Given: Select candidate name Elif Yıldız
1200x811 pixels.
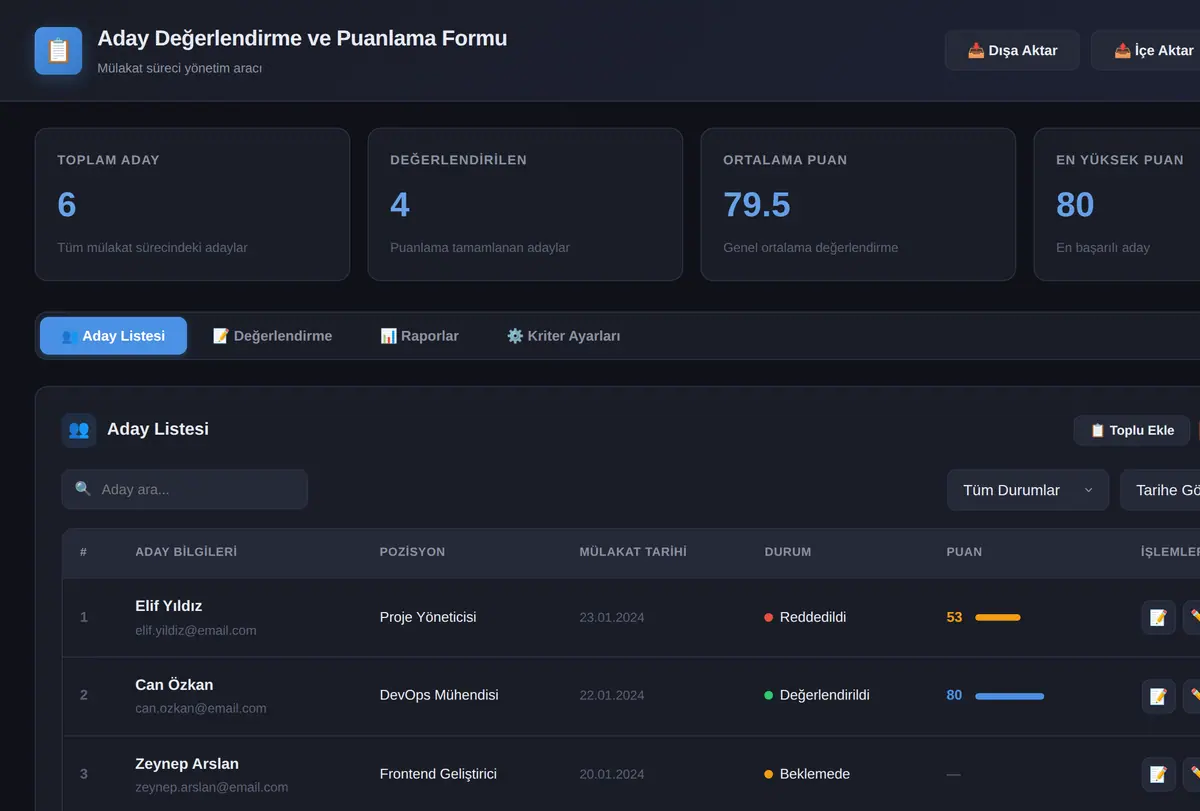Looking at the screenshot, I should [x=169, y=606].
